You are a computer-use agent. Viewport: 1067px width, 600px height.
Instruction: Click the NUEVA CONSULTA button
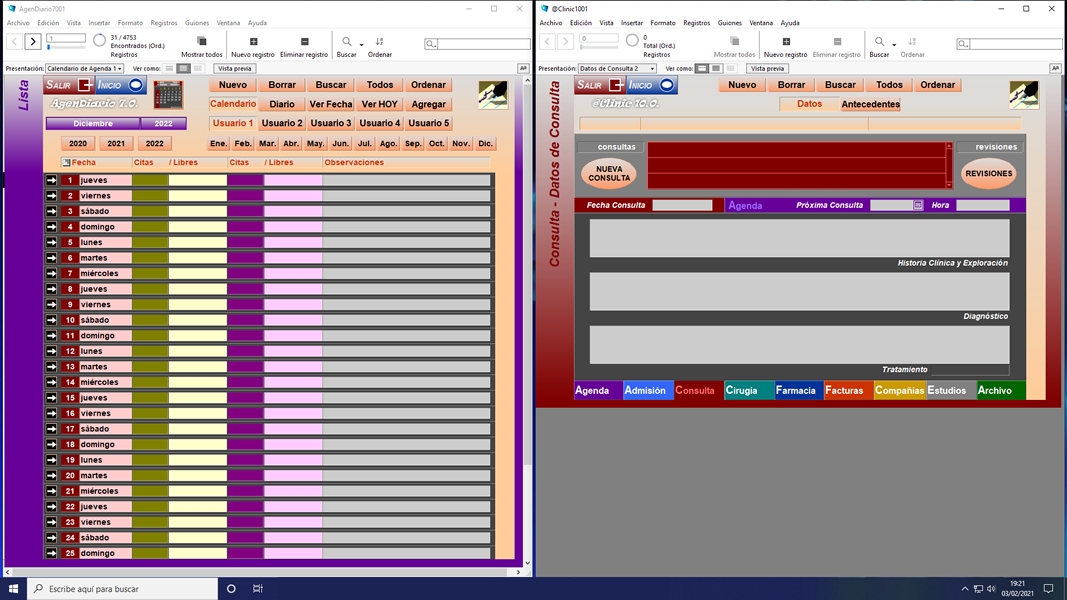coord(608,173)
